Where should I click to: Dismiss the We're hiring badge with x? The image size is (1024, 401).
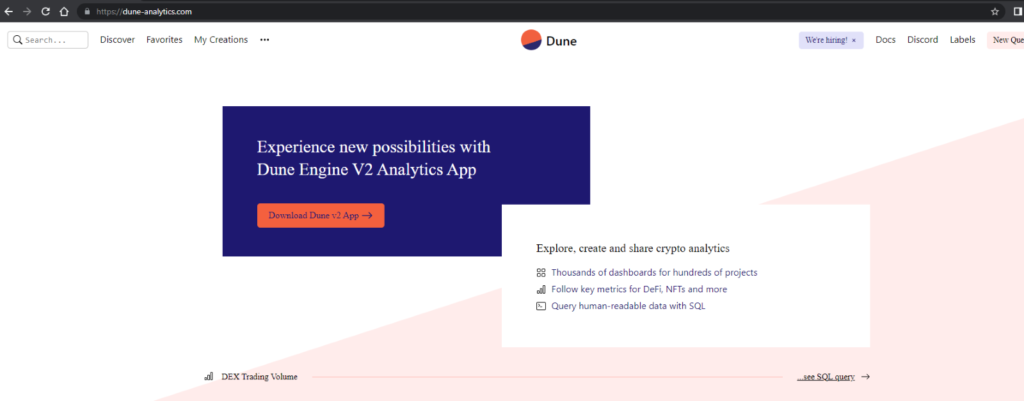854,40
